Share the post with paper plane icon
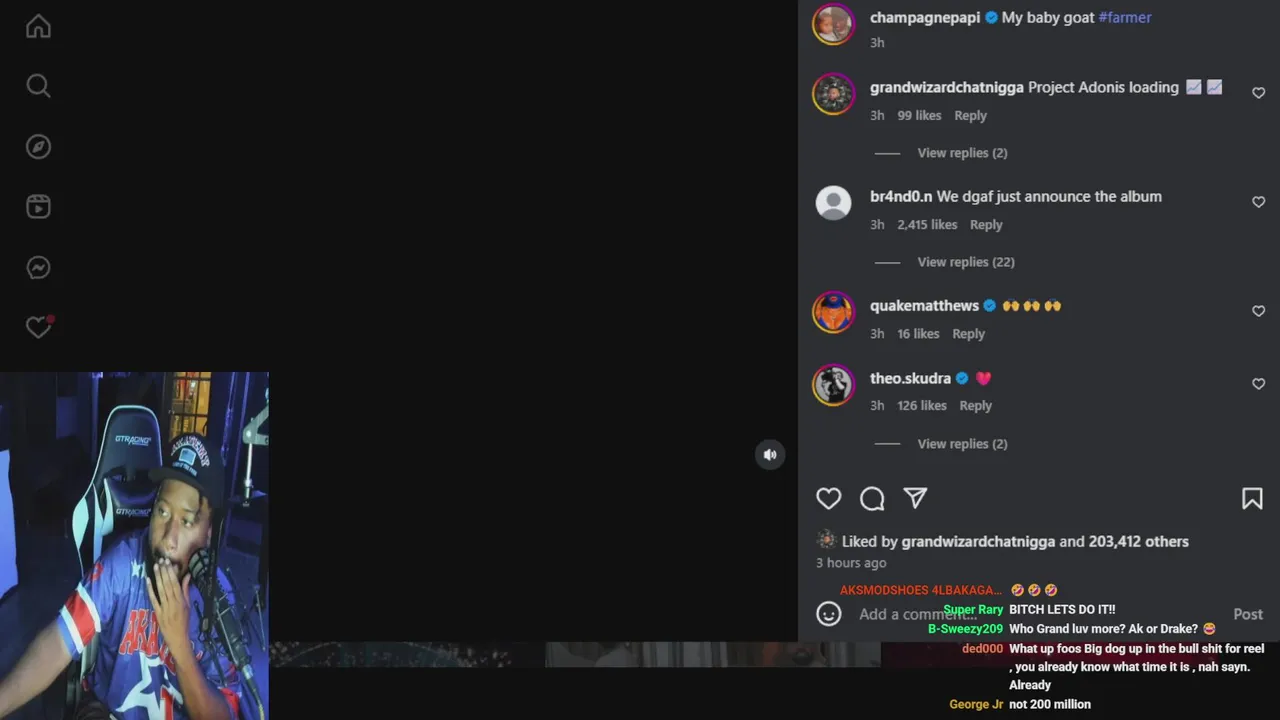 [x=915, y=498]
